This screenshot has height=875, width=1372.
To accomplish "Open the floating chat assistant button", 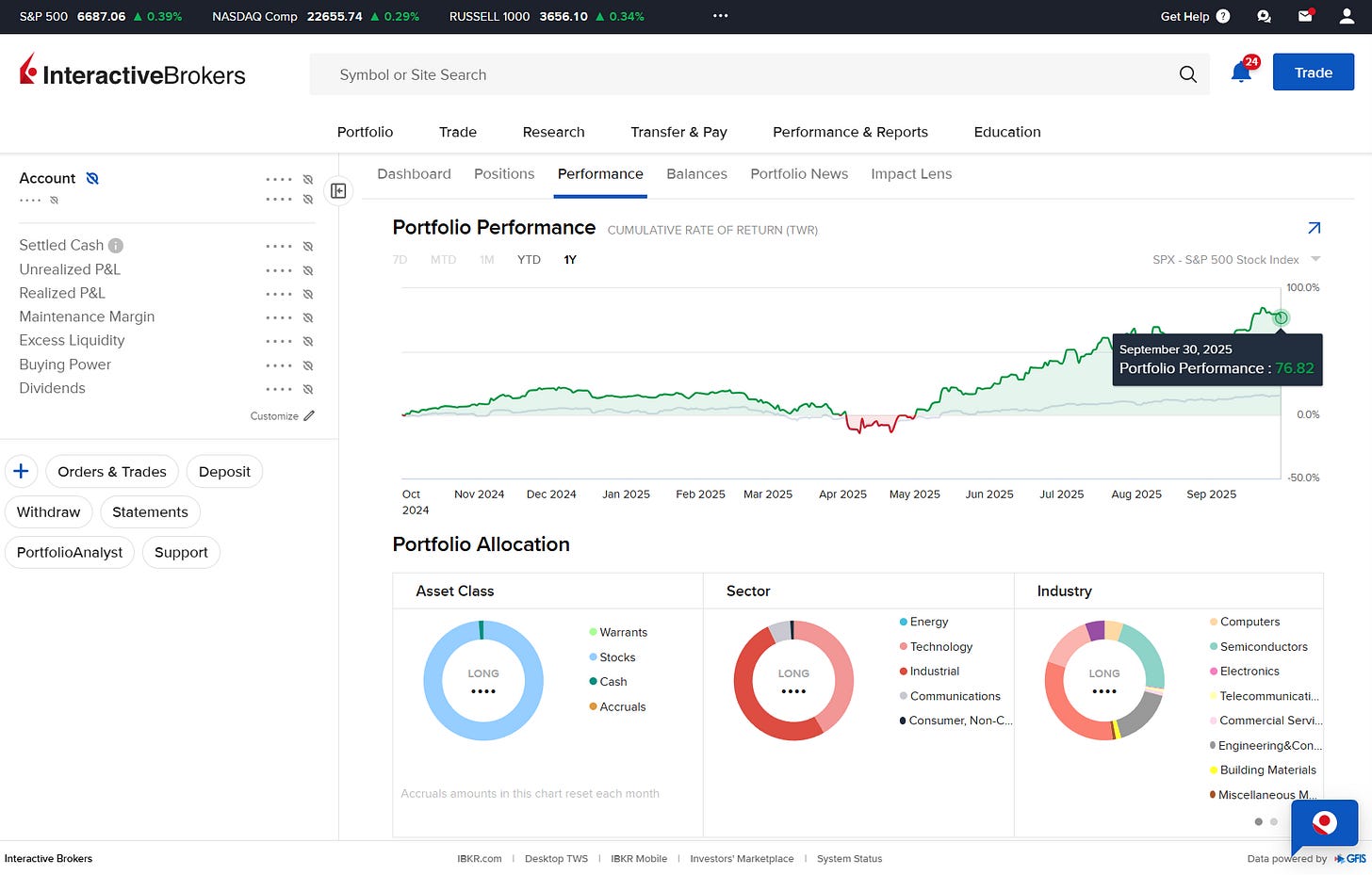I will [x=1324, y=824].
